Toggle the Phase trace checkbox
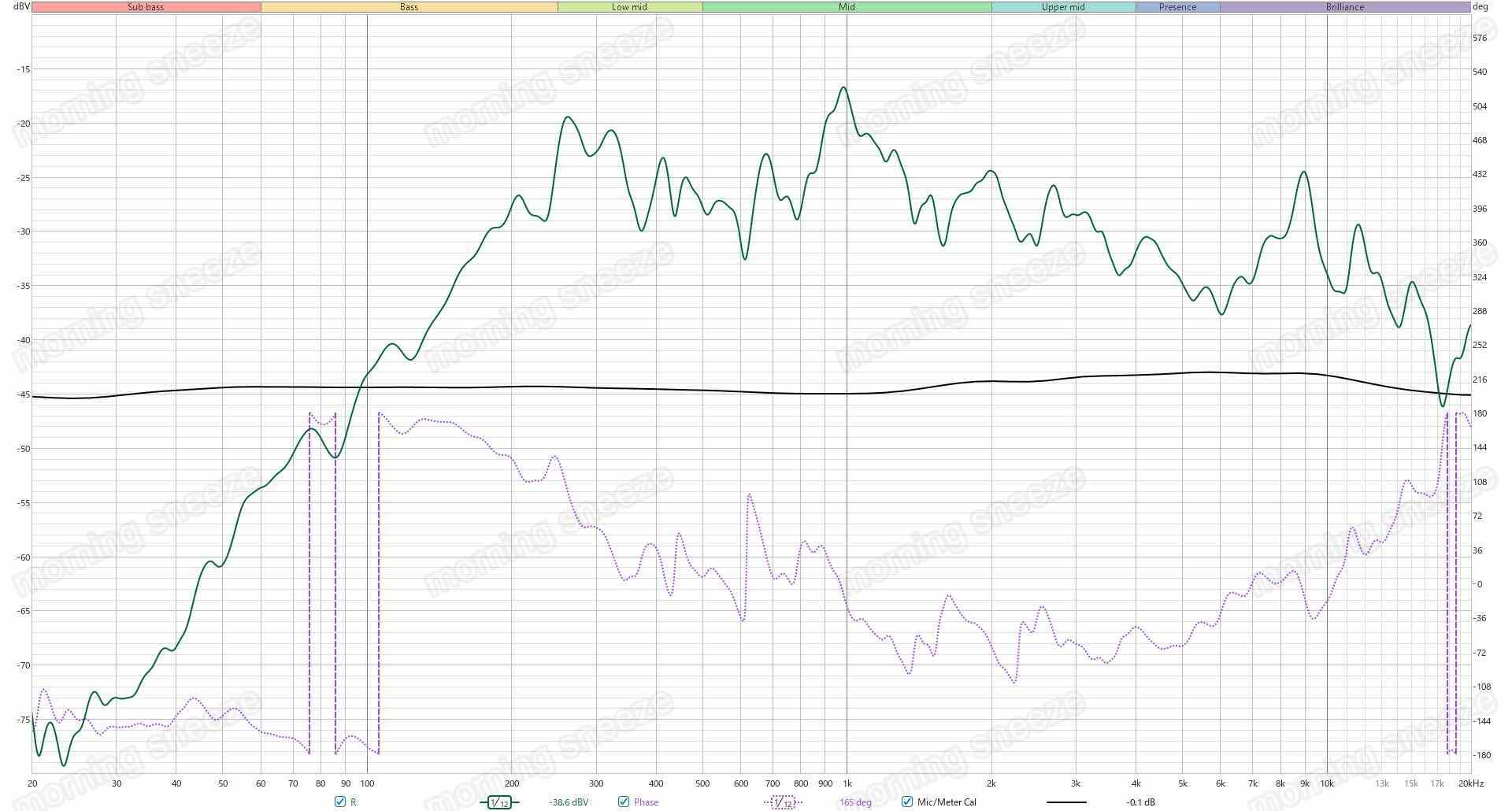This screenshot has width=1512, height=811. [624, 802]
